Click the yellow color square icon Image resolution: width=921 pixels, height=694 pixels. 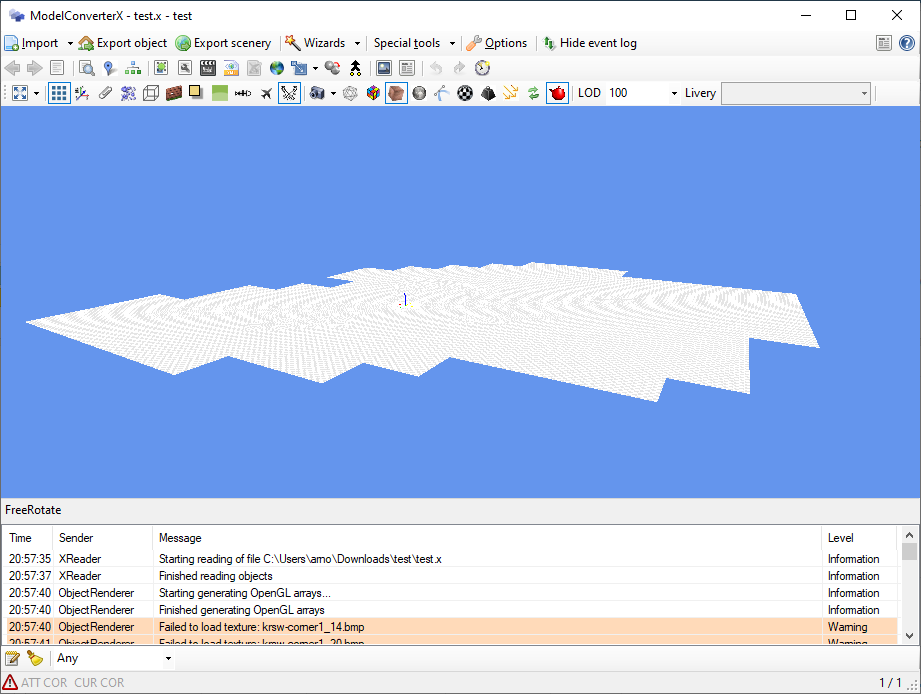click(196, 93)
